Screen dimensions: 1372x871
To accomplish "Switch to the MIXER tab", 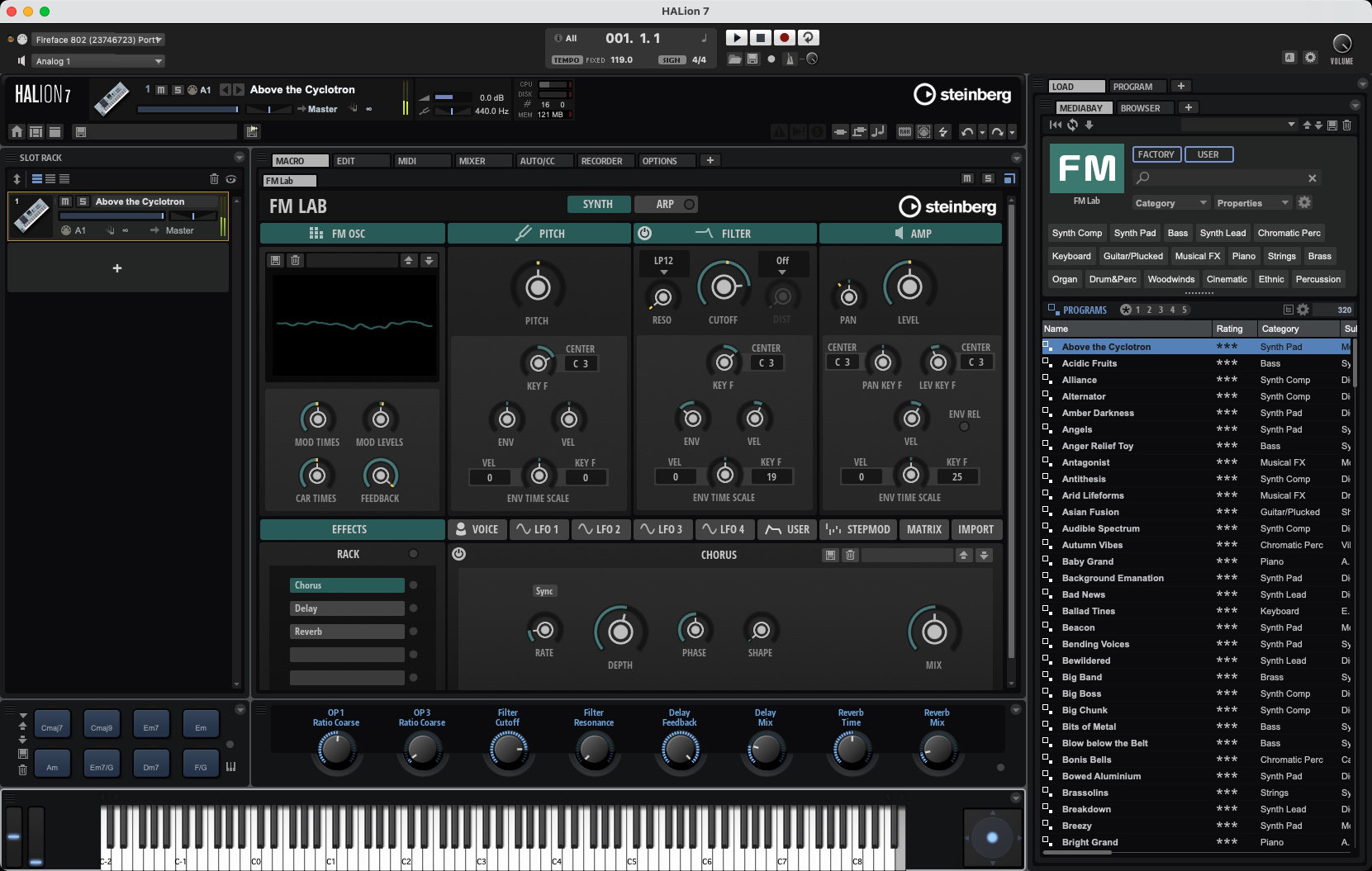I will (x=483, y=161).
